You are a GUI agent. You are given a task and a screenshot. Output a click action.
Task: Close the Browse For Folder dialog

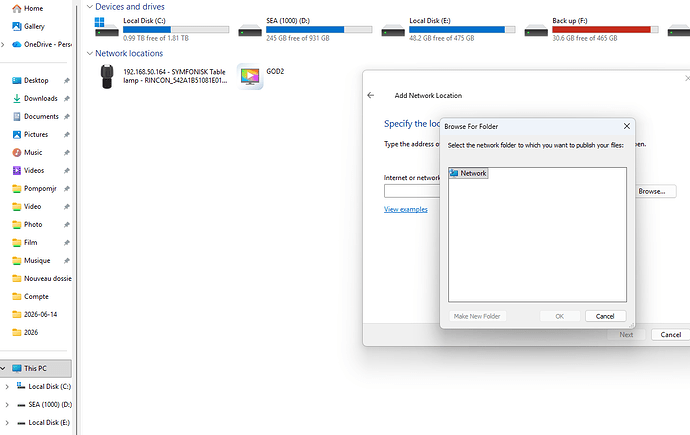click(627, 126)
